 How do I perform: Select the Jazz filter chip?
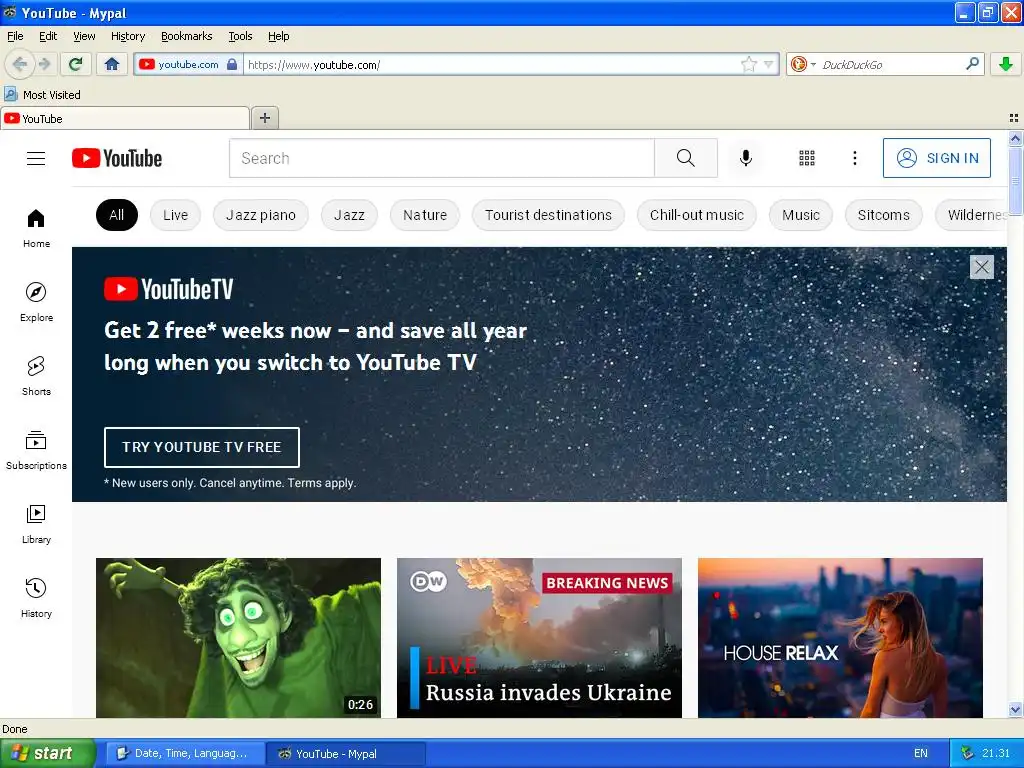349,215
